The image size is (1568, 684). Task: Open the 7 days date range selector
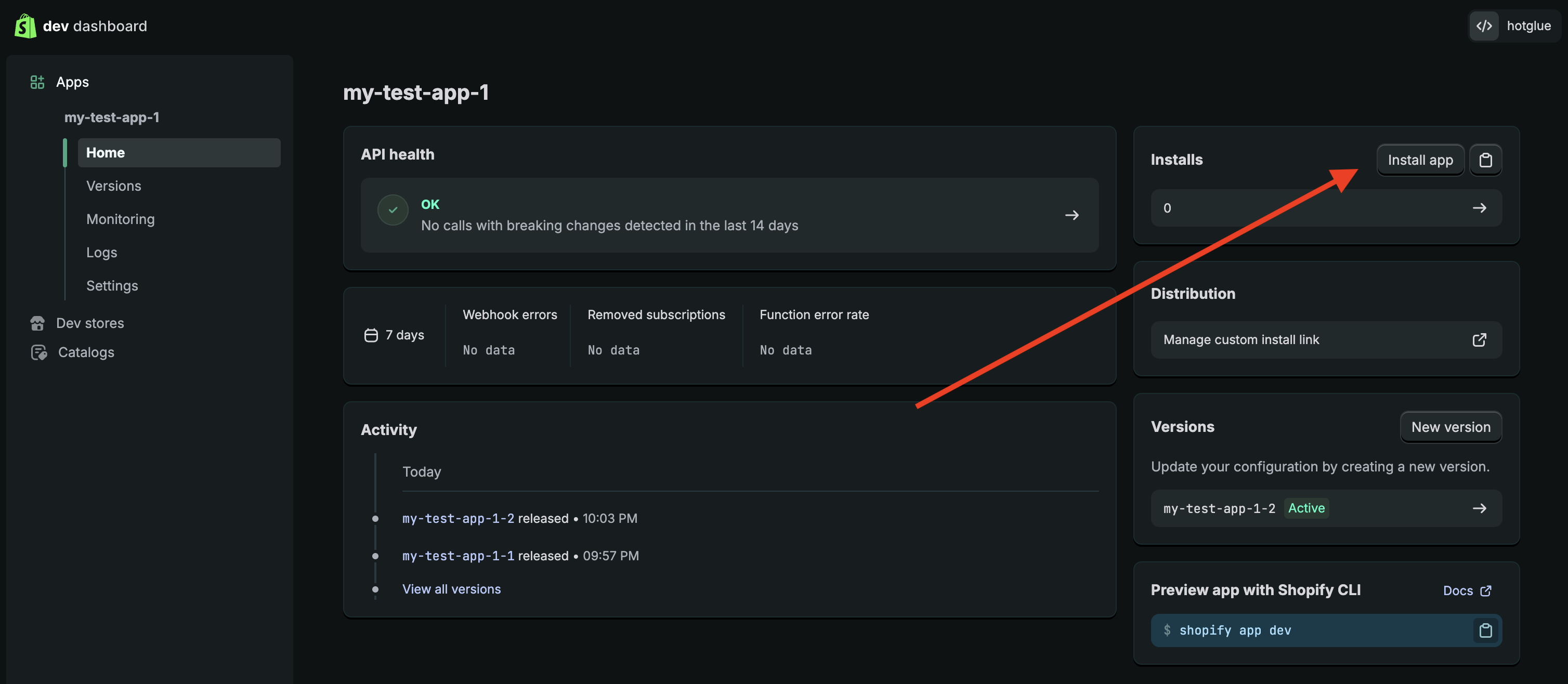[395, 335]
